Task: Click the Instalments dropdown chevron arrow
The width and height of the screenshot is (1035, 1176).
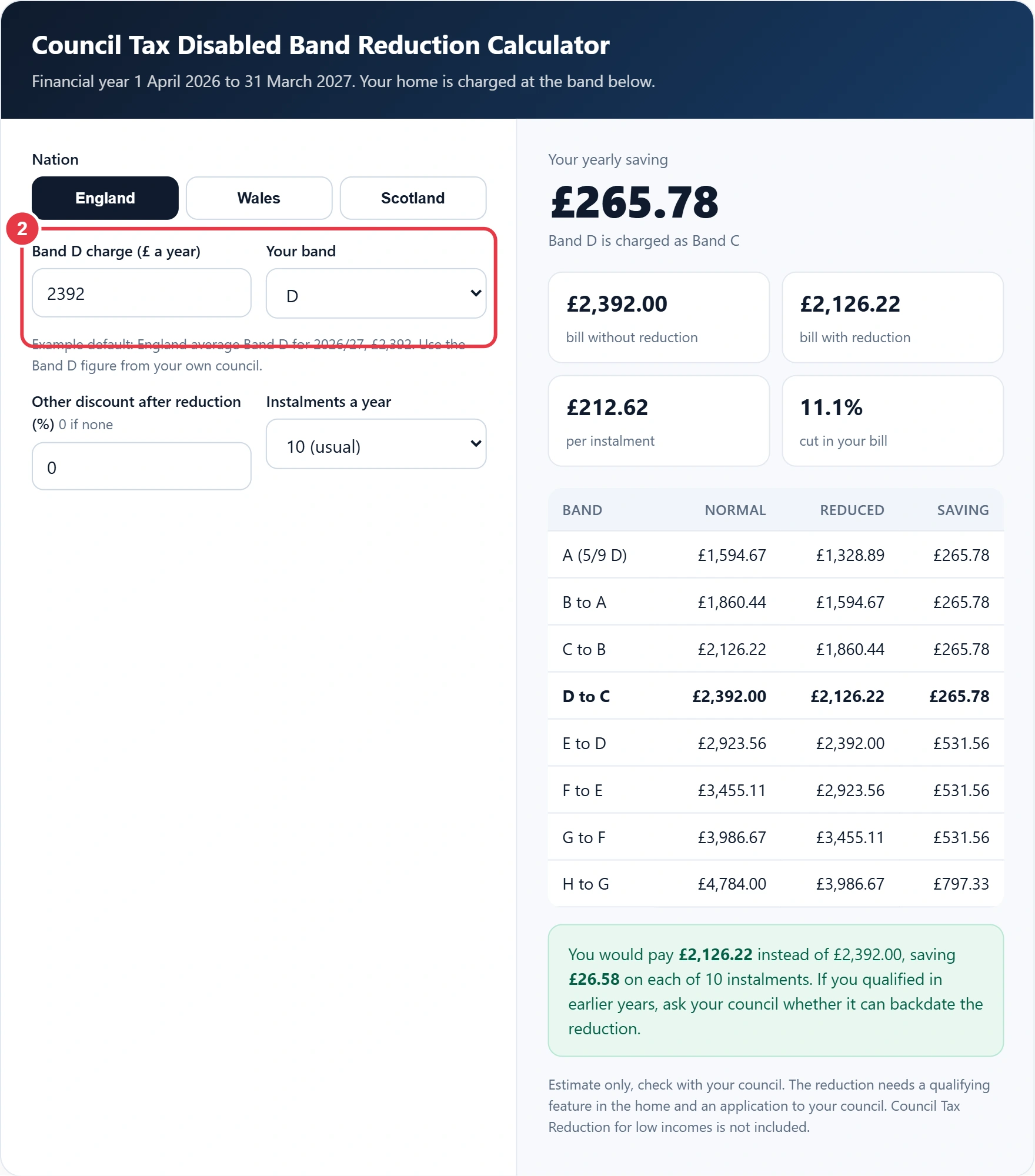Action: click(476, 443)
